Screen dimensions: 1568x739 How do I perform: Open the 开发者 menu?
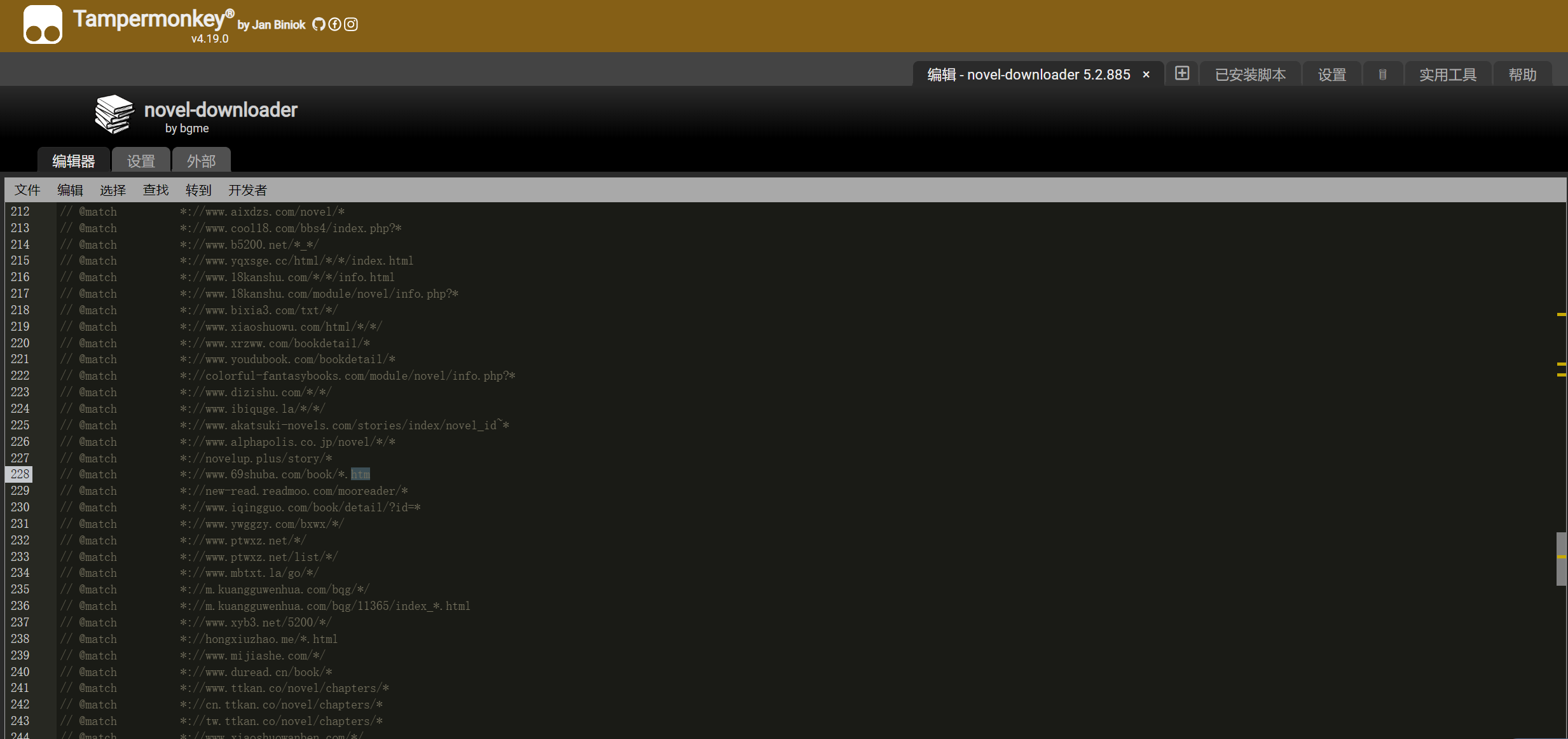click(247, 190)
